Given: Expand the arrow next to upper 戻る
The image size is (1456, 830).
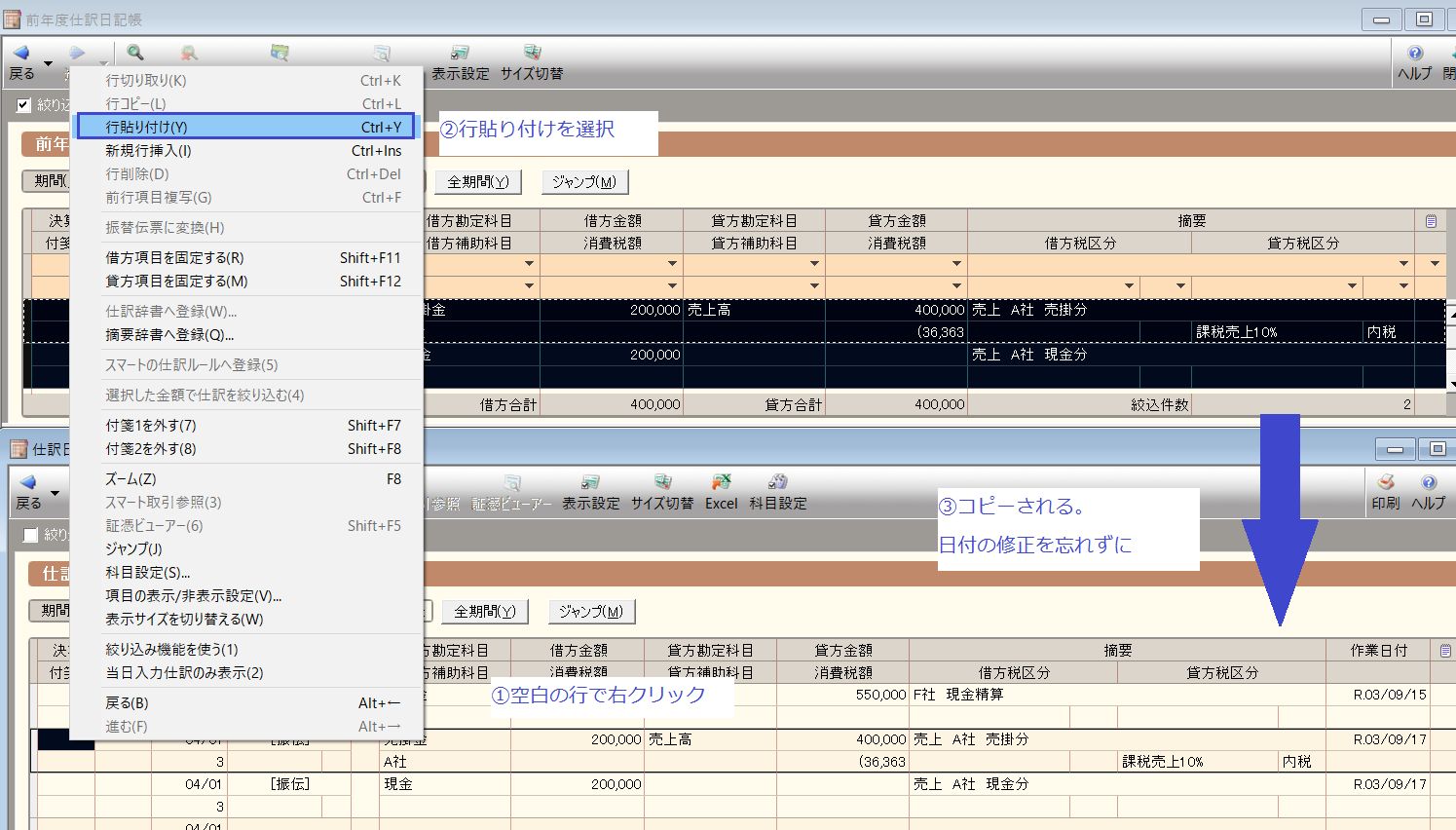Looking at the screenshot, I should click(x=48, y=64).
